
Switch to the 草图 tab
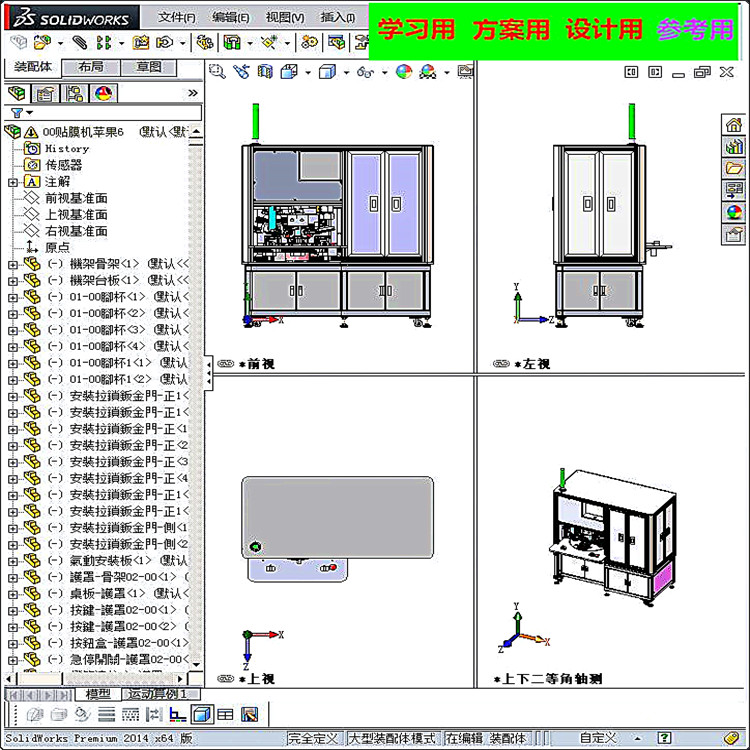click(x=149, y=67)
